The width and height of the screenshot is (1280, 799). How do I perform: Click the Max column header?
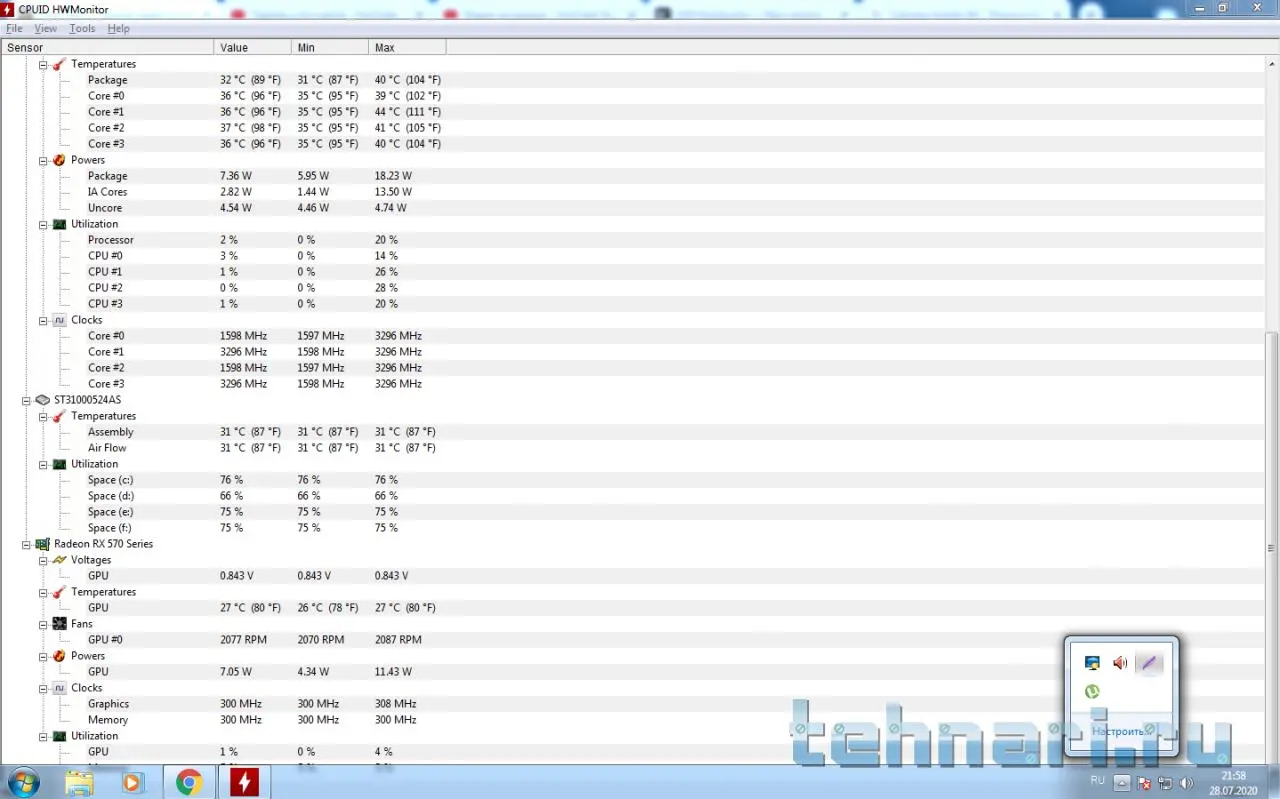point(407,48)
